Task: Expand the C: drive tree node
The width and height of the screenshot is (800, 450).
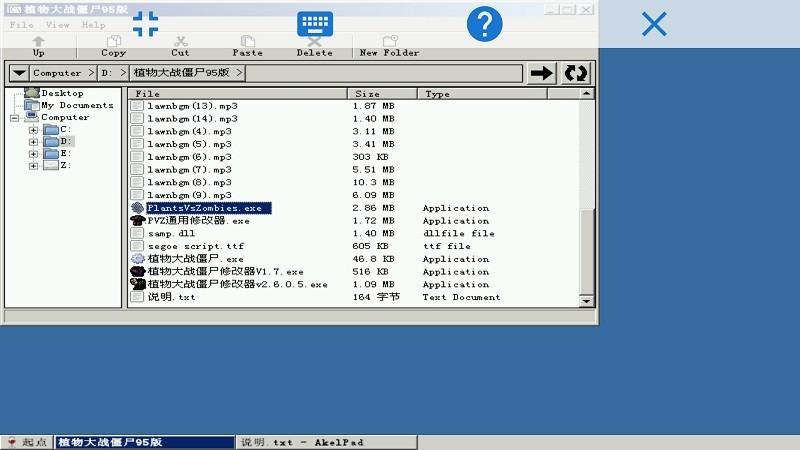Action: pyautogui.click(x=33, y=130)
